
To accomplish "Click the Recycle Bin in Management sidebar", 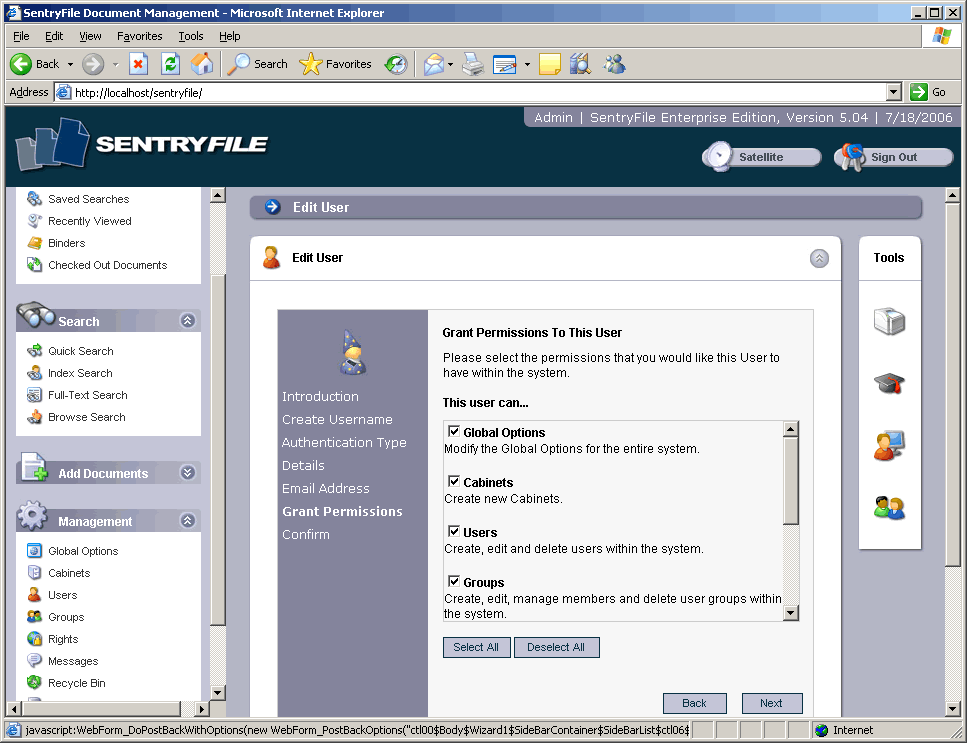I will 76,683.
